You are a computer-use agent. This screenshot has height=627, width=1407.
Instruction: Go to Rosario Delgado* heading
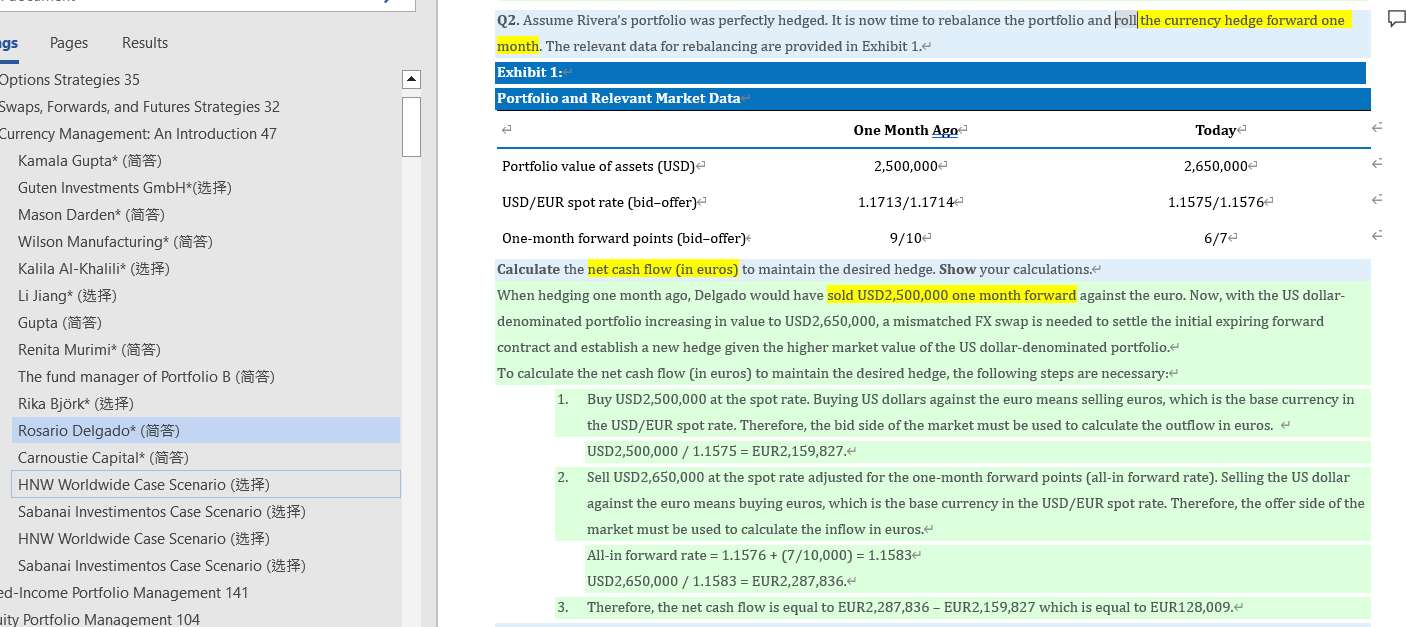point(99,431)
